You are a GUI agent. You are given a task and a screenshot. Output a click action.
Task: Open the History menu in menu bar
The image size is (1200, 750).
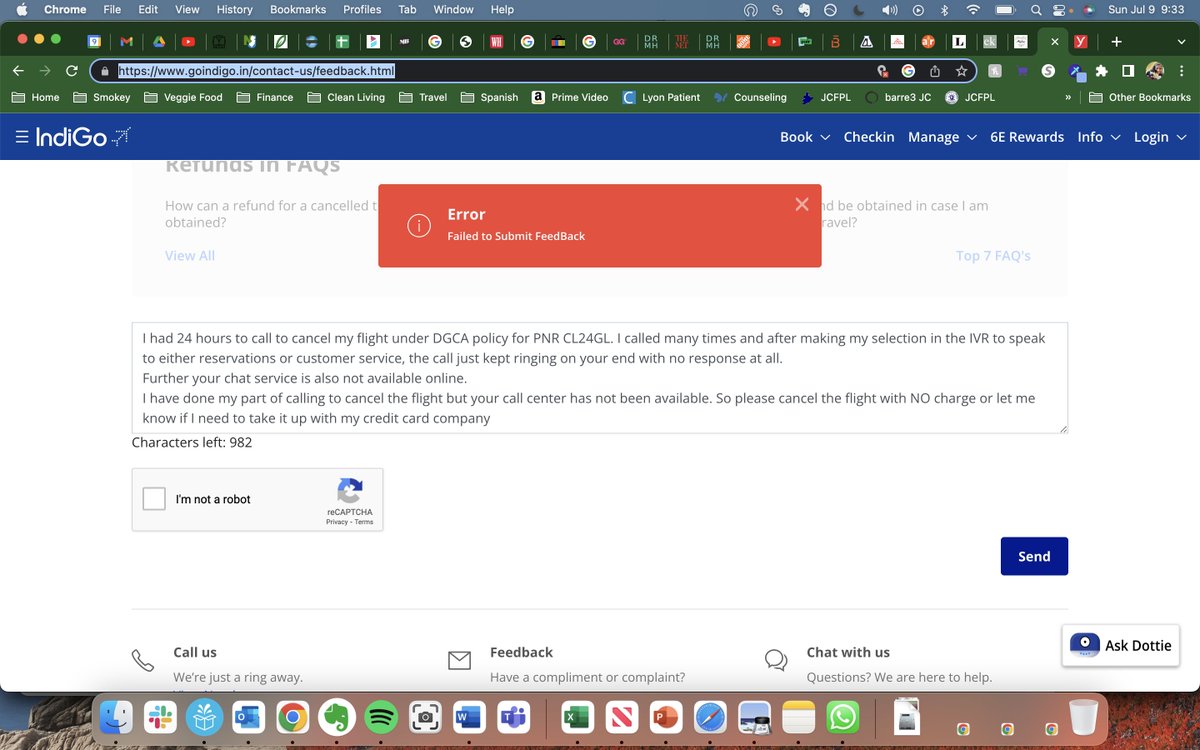235,10
